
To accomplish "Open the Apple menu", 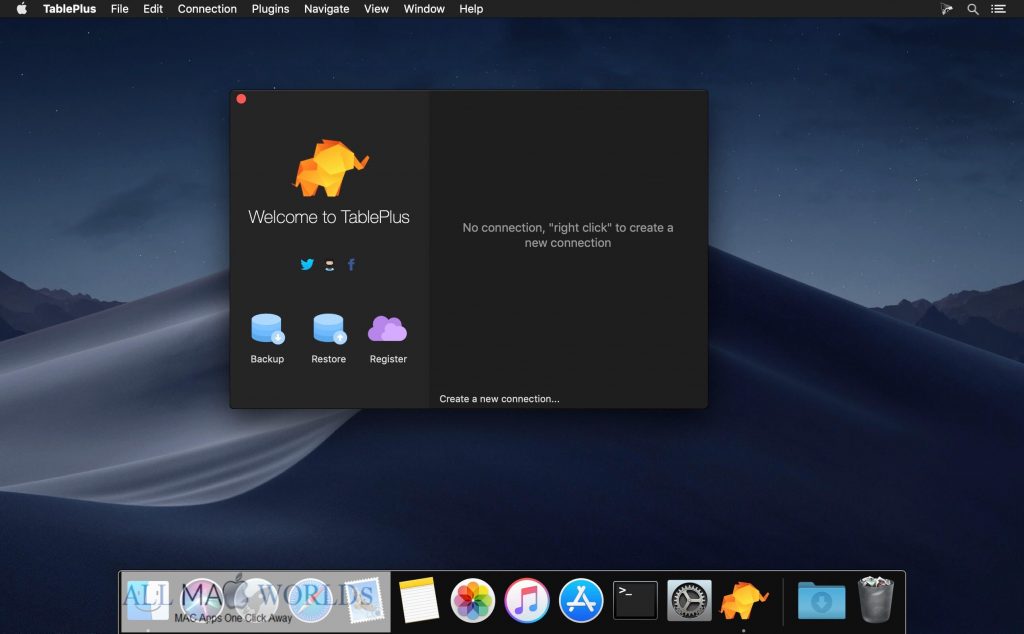I will point(22,8).
